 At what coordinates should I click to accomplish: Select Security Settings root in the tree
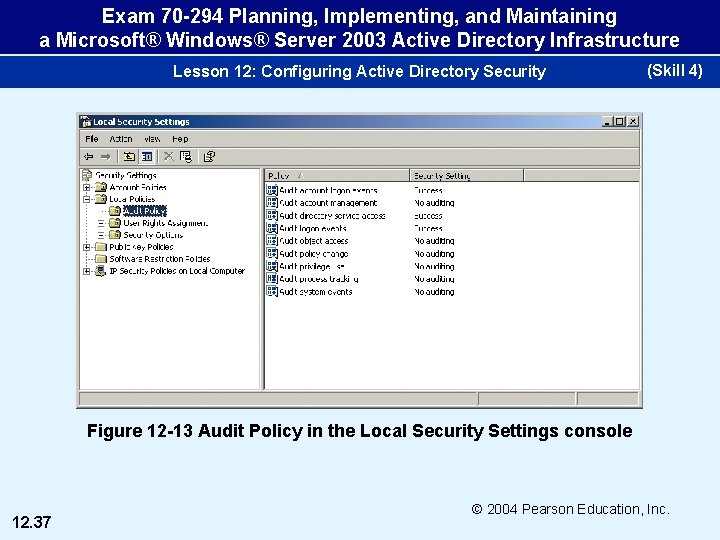126,175
